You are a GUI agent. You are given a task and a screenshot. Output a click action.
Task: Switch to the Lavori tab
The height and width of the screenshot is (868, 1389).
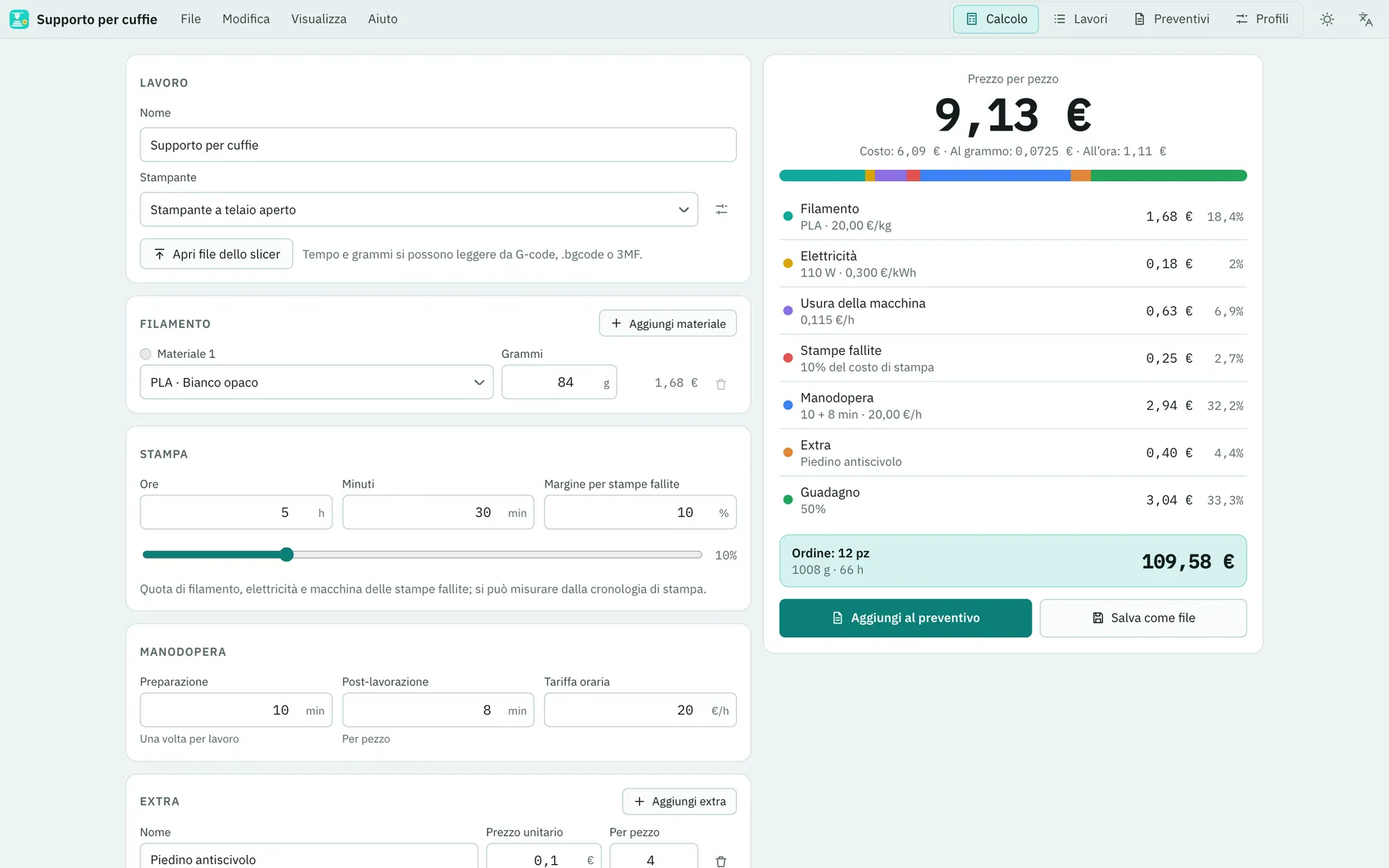1080,19
